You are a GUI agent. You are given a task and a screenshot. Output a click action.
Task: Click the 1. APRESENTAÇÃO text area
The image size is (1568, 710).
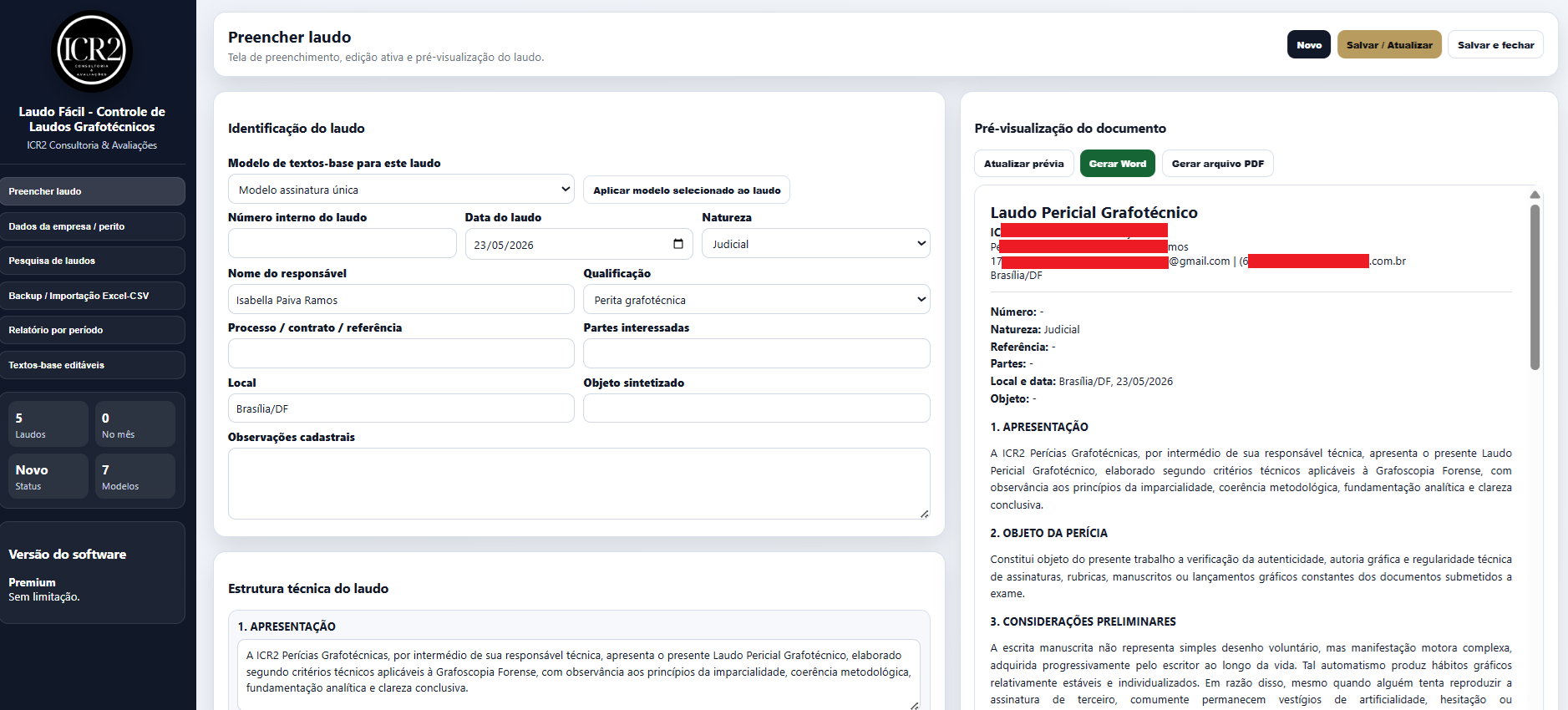pos(579,675)
